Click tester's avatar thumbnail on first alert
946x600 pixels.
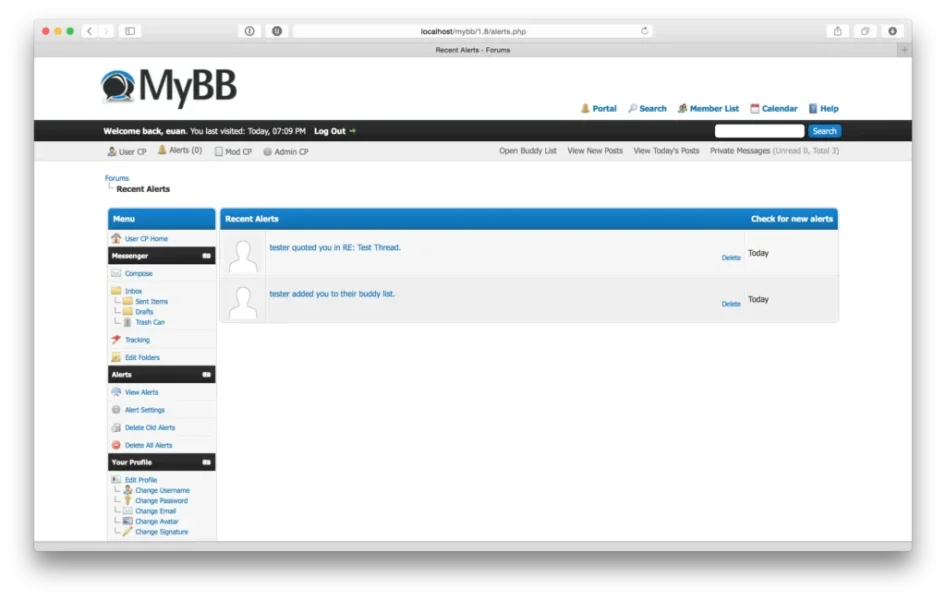pos(241,253)
